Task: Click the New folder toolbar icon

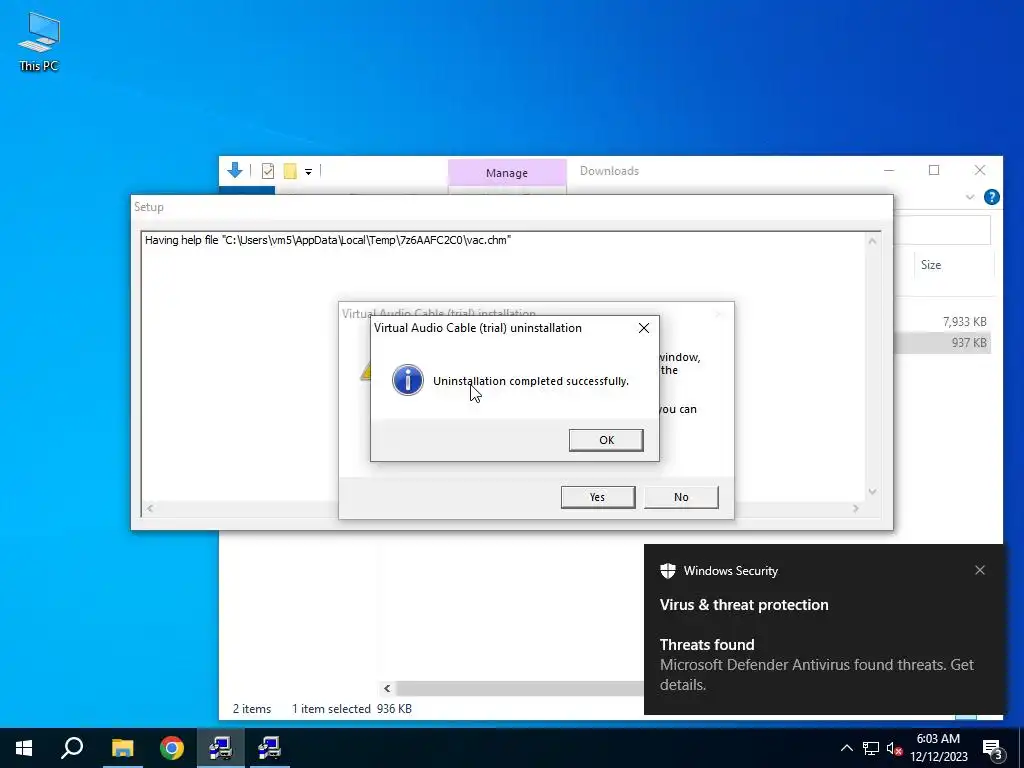Action: [290, 171]
